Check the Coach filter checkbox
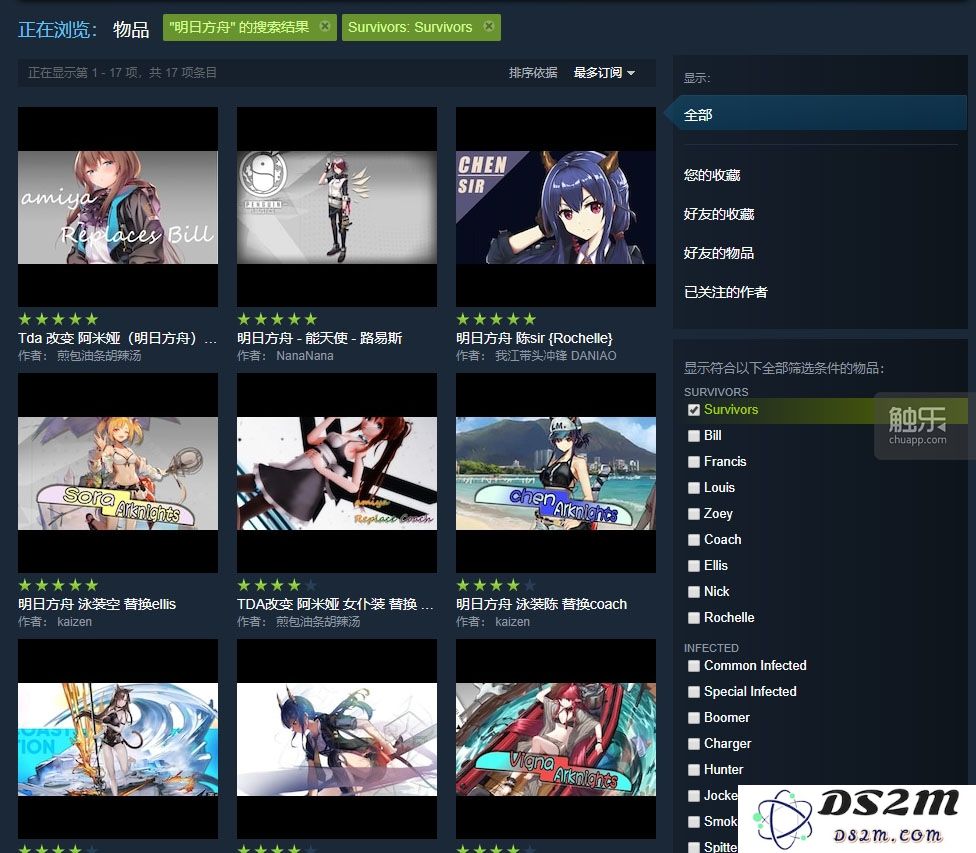The width and height of the screenshot is (976, 853). coord(693,540)
